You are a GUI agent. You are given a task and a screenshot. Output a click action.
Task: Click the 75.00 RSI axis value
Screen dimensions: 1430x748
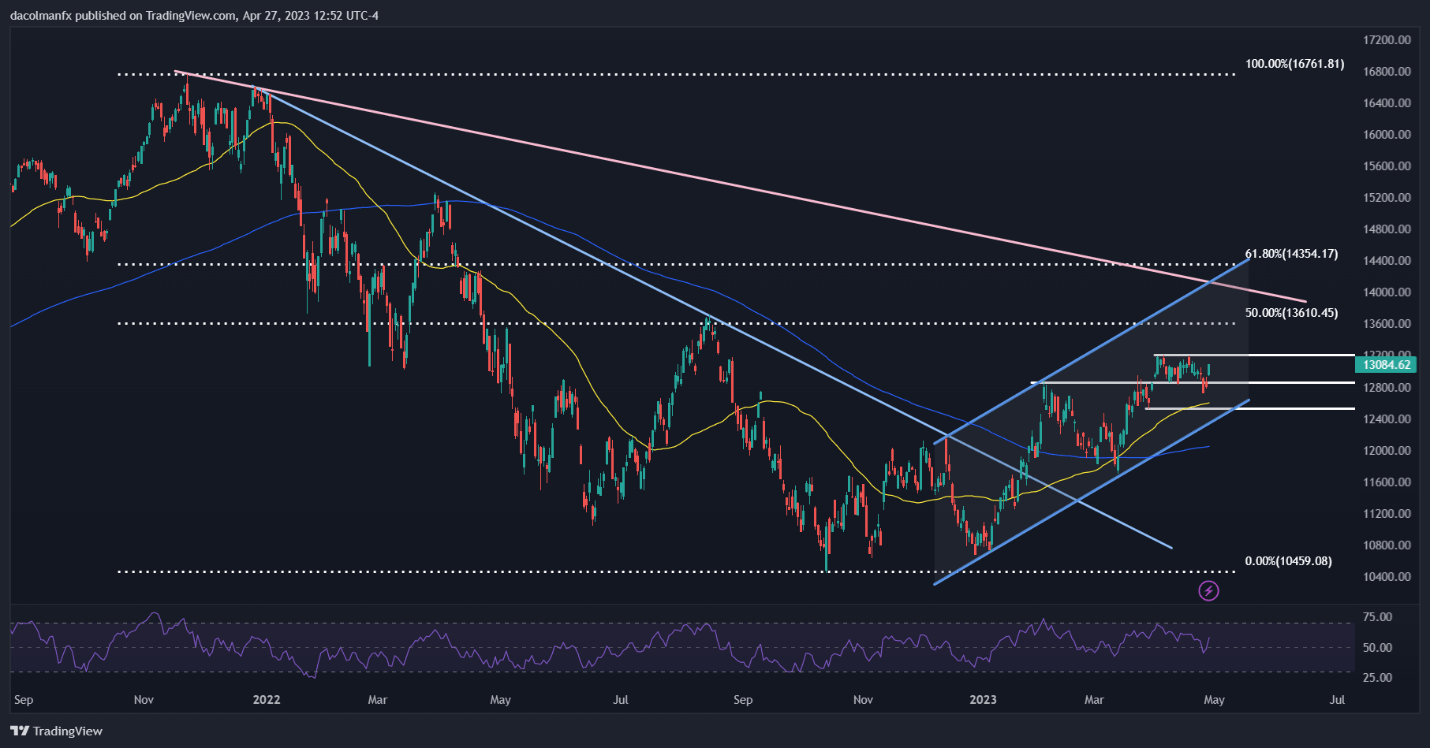point(1378,618)
